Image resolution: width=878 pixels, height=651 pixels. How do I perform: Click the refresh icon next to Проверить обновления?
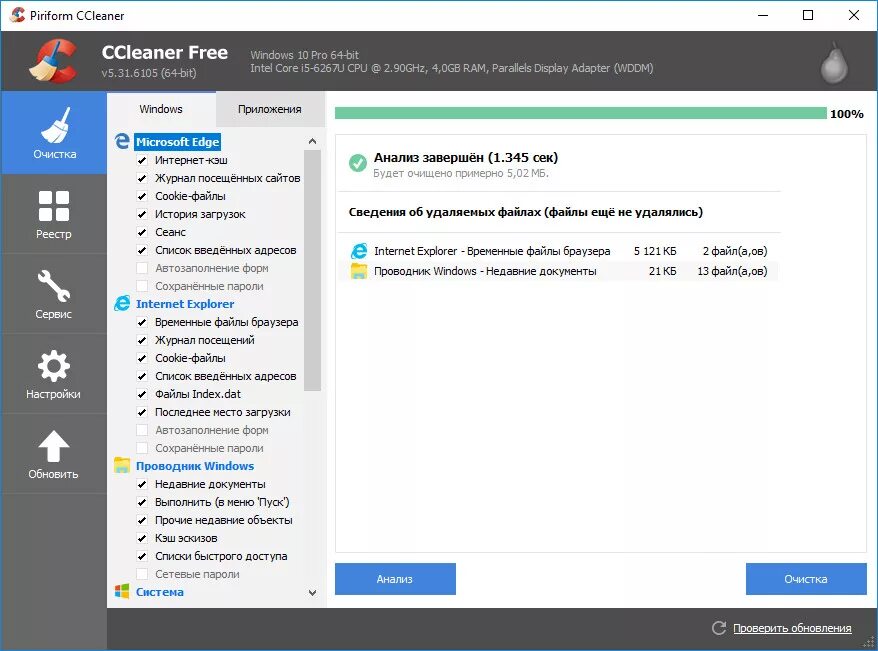pyautogui.click(x=719, y=627)
